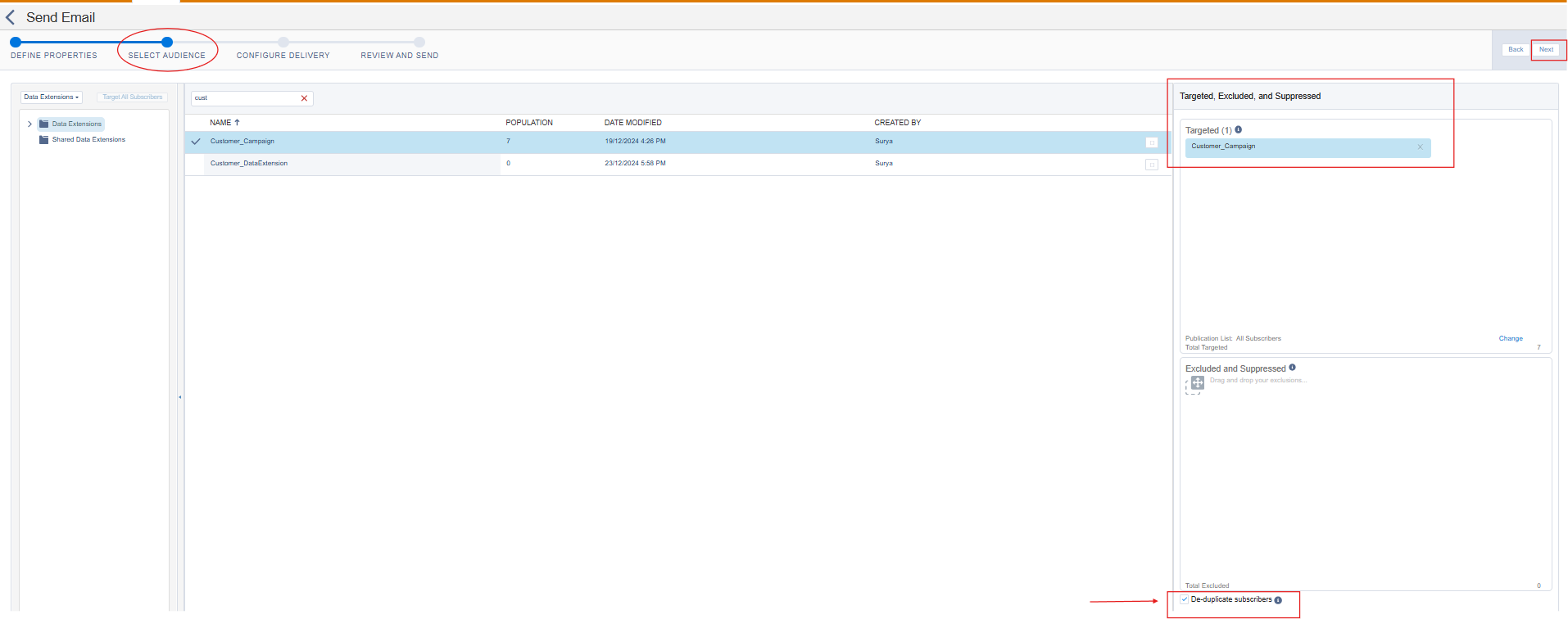Collapse the left panel using splitter arrow
This screenshot has height=619, width=1568.
pos(180,397)
